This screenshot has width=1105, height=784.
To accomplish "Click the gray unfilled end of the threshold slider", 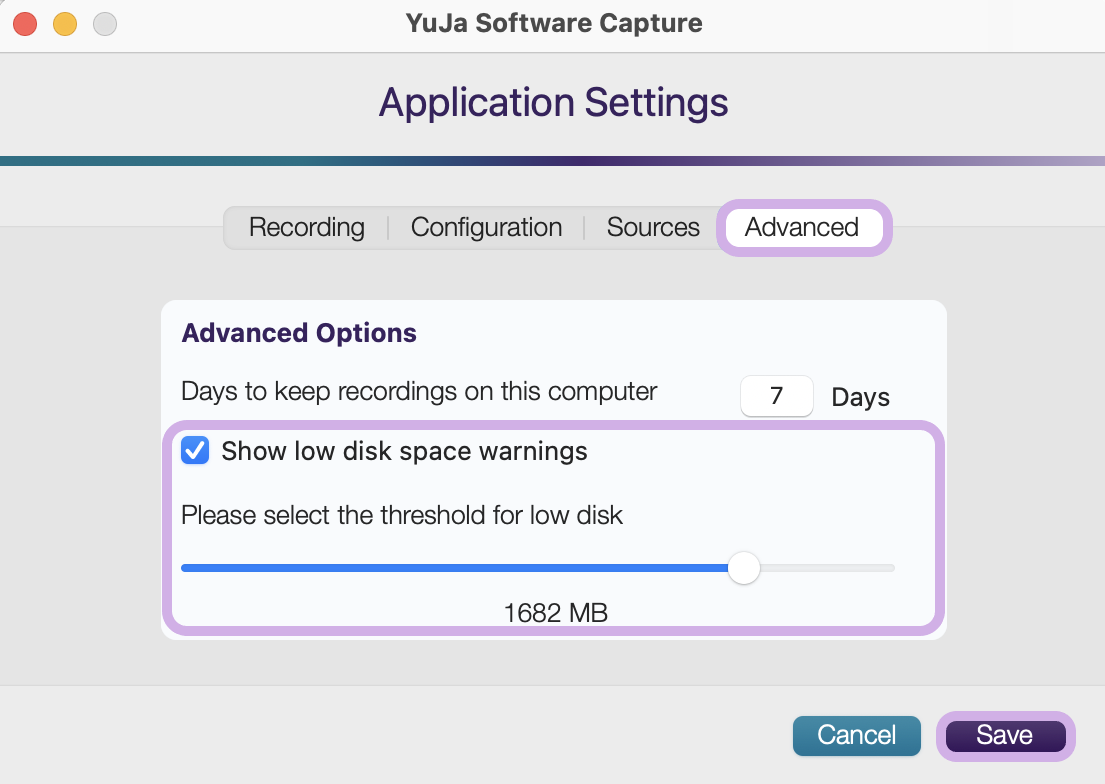I will [x=827, y=568].
